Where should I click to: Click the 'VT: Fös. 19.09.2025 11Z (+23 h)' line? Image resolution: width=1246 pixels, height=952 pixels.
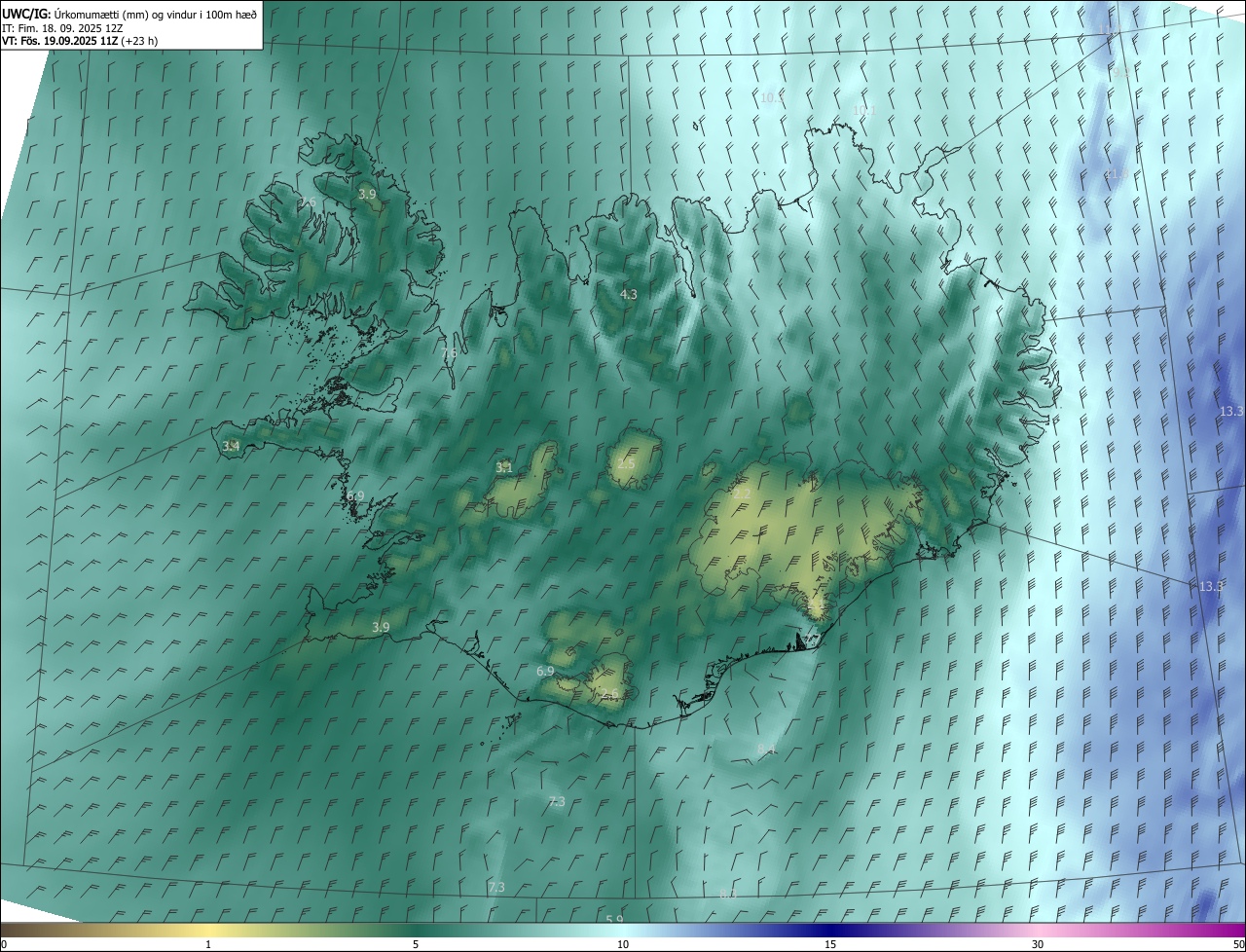tap(80, 41)
